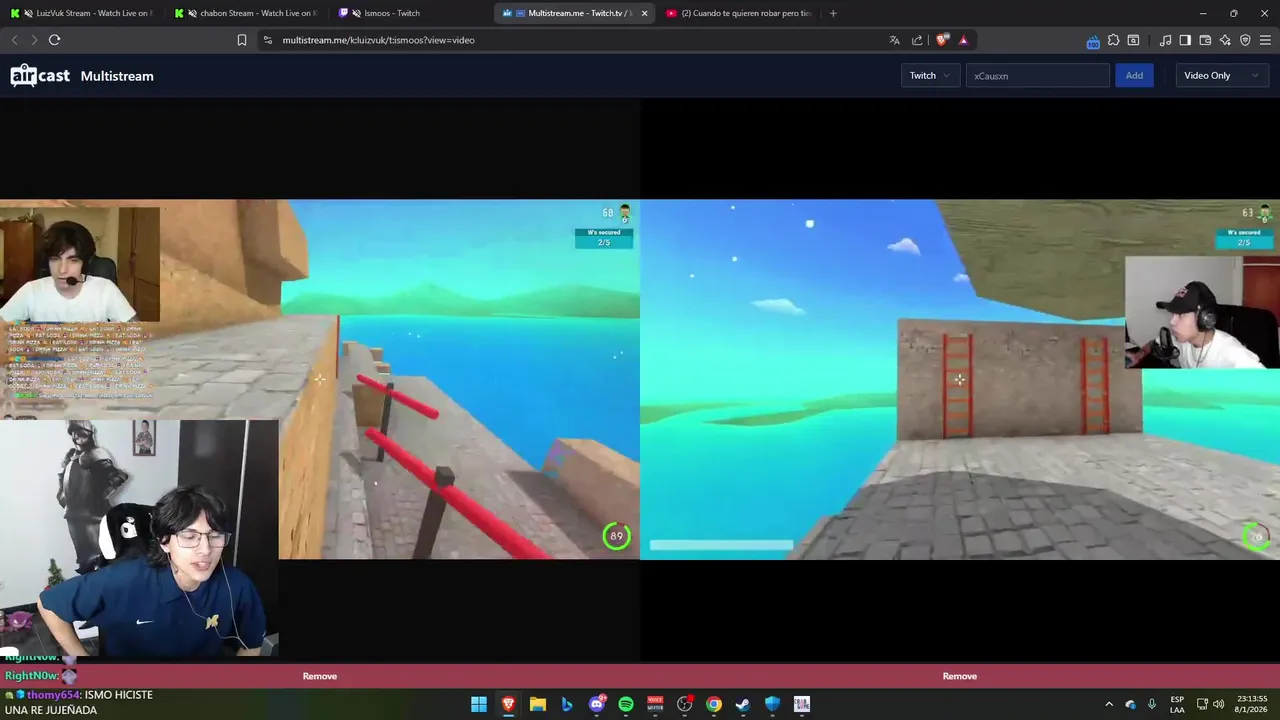The image size is (1280, 720).
Task: Translate this page
Action: point(894,40)
